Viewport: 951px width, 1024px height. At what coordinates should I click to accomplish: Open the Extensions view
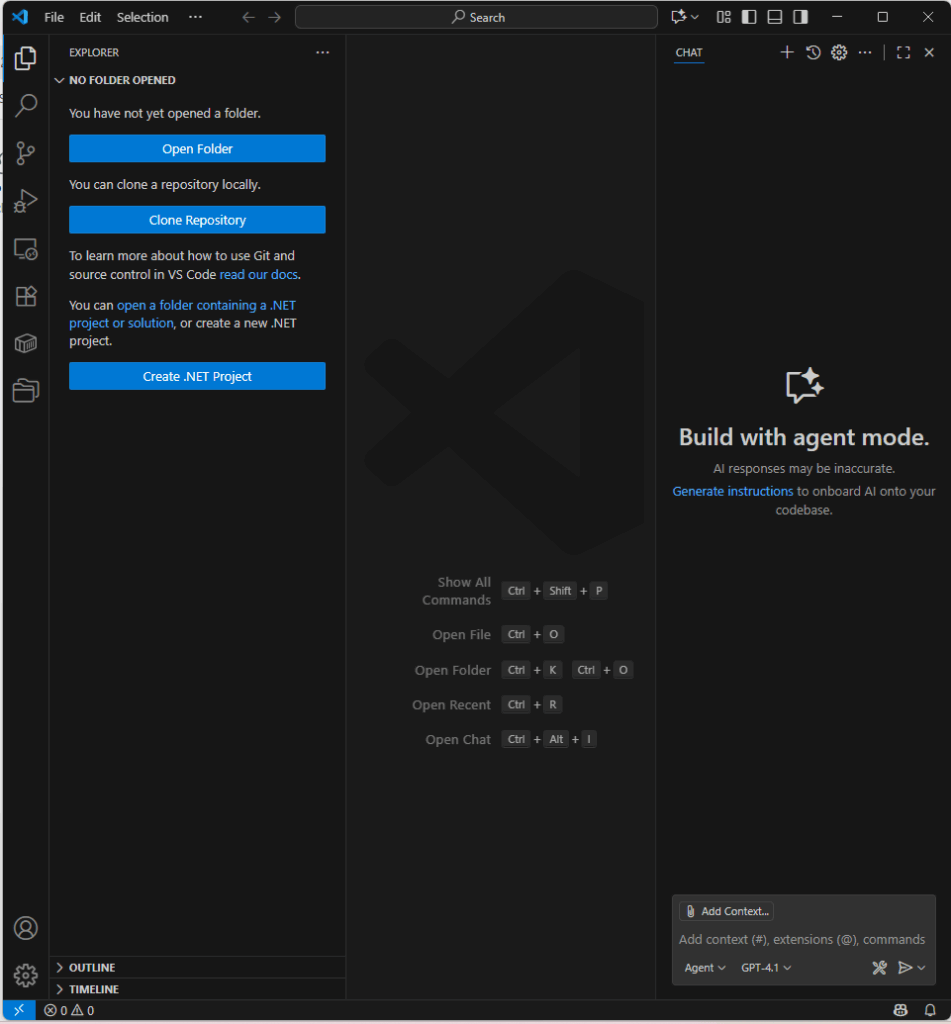pos(26,296)
